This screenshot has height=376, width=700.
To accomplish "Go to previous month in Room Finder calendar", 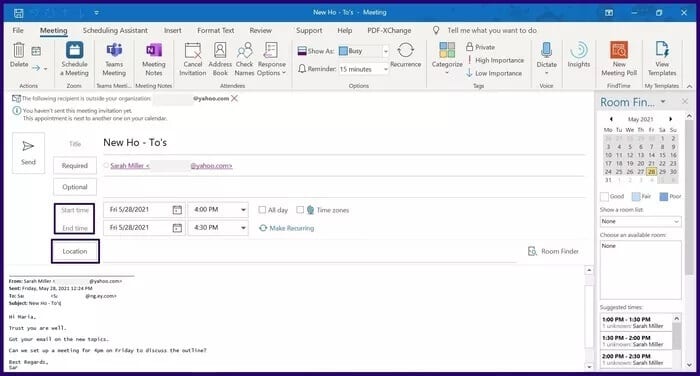I will [x=611, y=119].
